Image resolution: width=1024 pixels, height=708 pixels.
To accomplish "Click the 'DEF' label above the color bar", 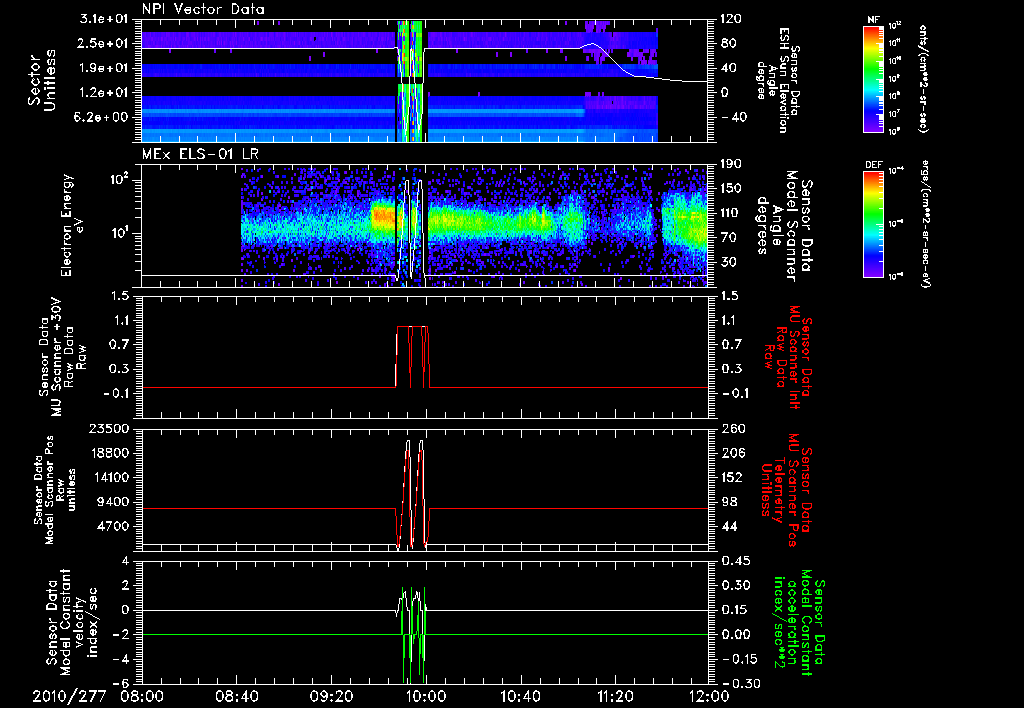I will tap(873, 165).
